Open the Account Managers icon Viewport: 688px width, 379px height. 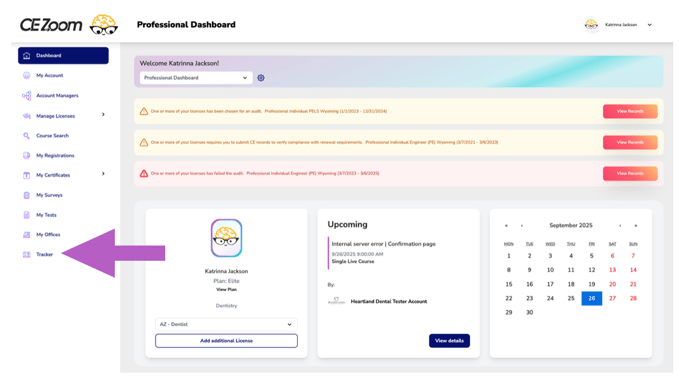(x=27, y=96)
